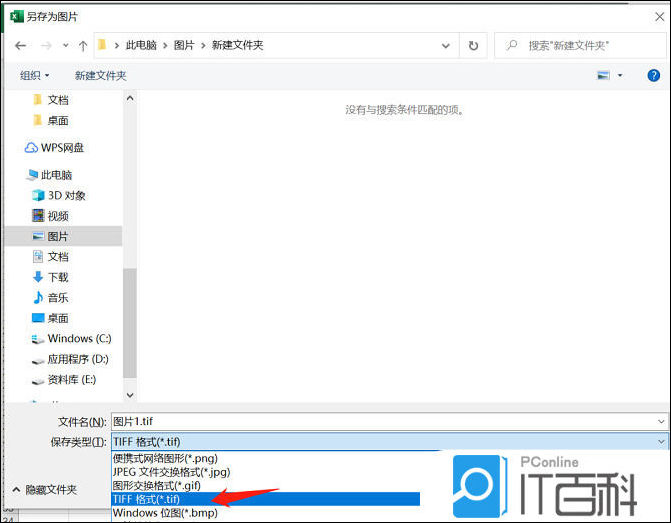671x523 pixels.
Task: Click the sidebar scrollbar thumb
Action: [x=130, y=323]
